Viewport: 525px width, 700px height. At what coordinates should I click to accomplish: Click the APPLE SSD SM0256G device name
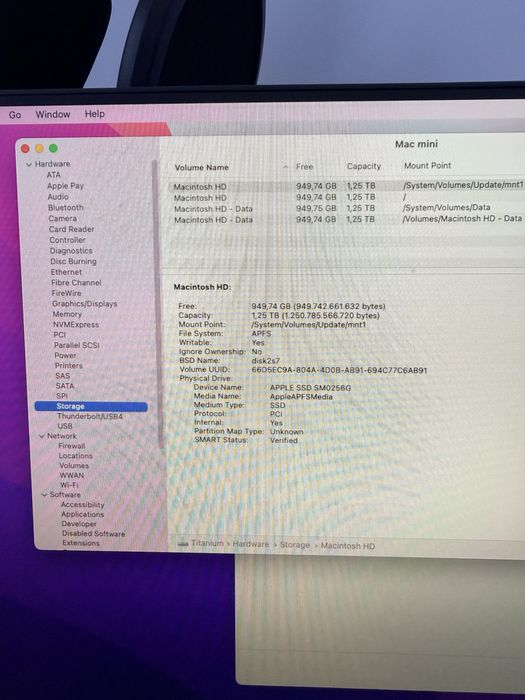tap(310, 388)
